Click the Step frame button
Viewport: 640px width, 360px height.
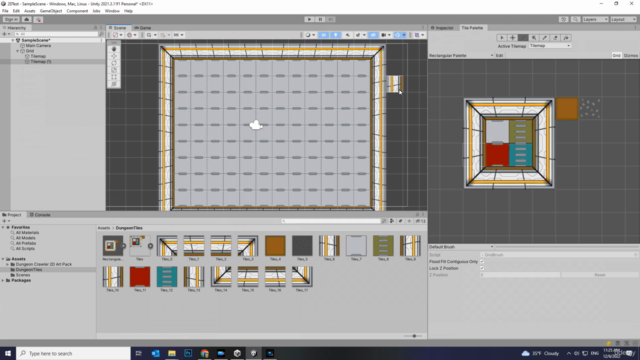click(331, 19)
